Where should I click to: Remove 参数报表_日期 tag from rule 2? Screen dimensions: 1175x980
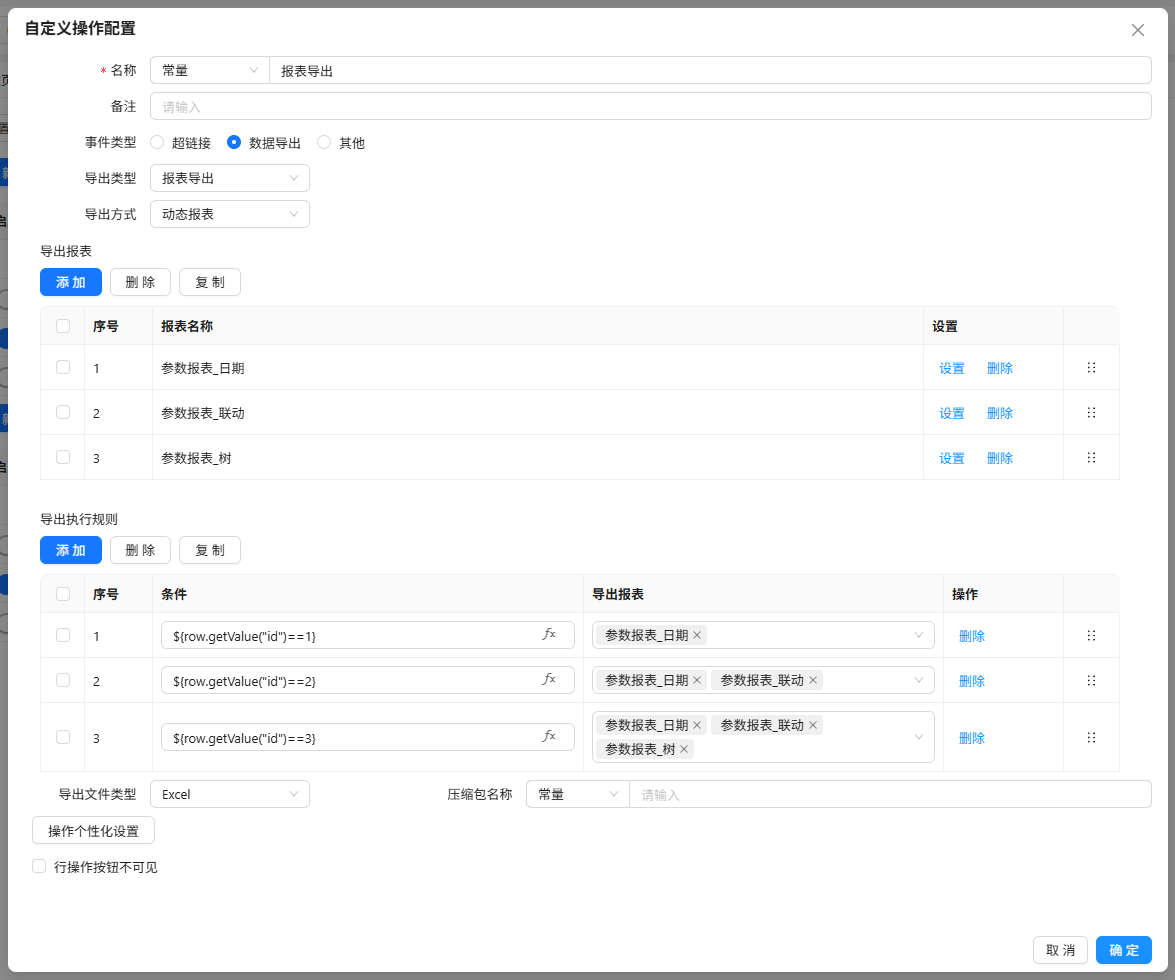[697, 680]
